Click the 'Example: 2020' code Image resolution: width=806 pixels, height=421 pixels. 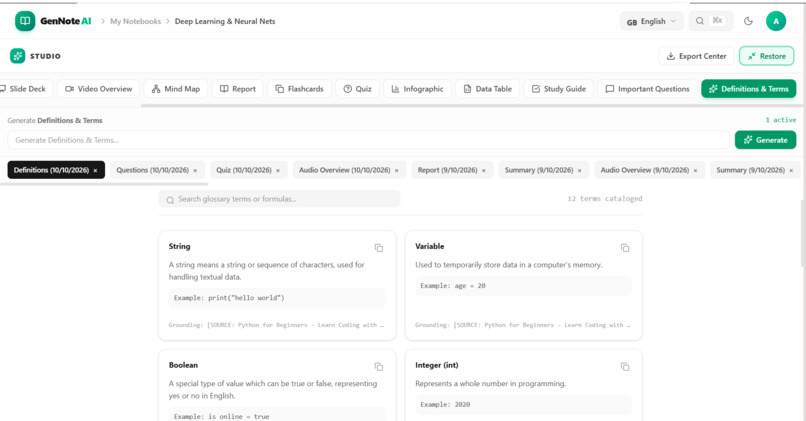(x=445, y=405)
